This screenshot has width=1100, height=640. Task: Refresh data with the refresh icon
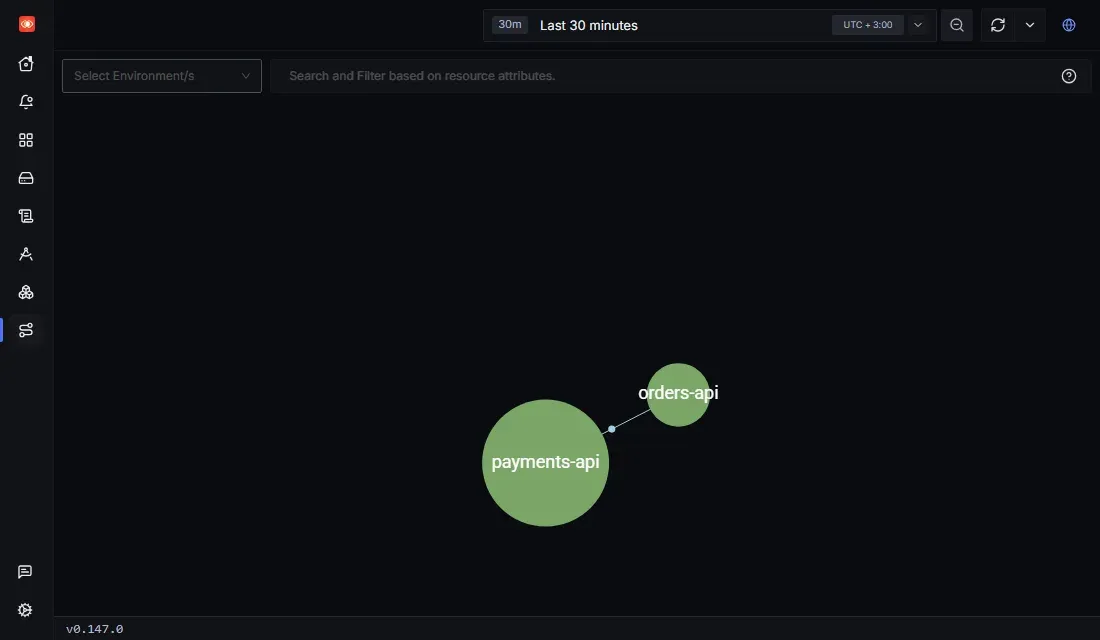click(x=998, y=25)
